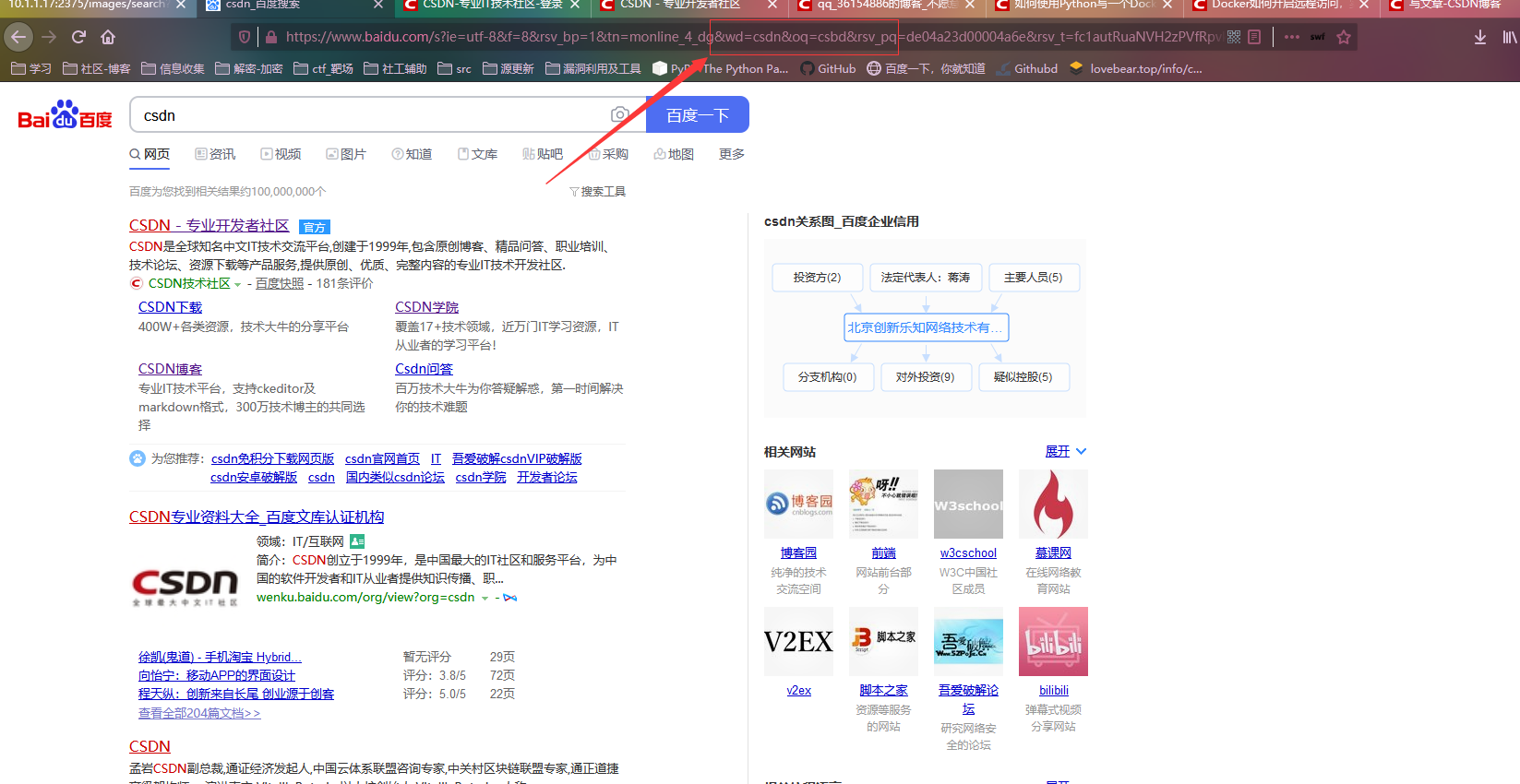Switch to the 资讯 search tab
The height and width of the screenshot is (784, 1520).
coord(215,154)
